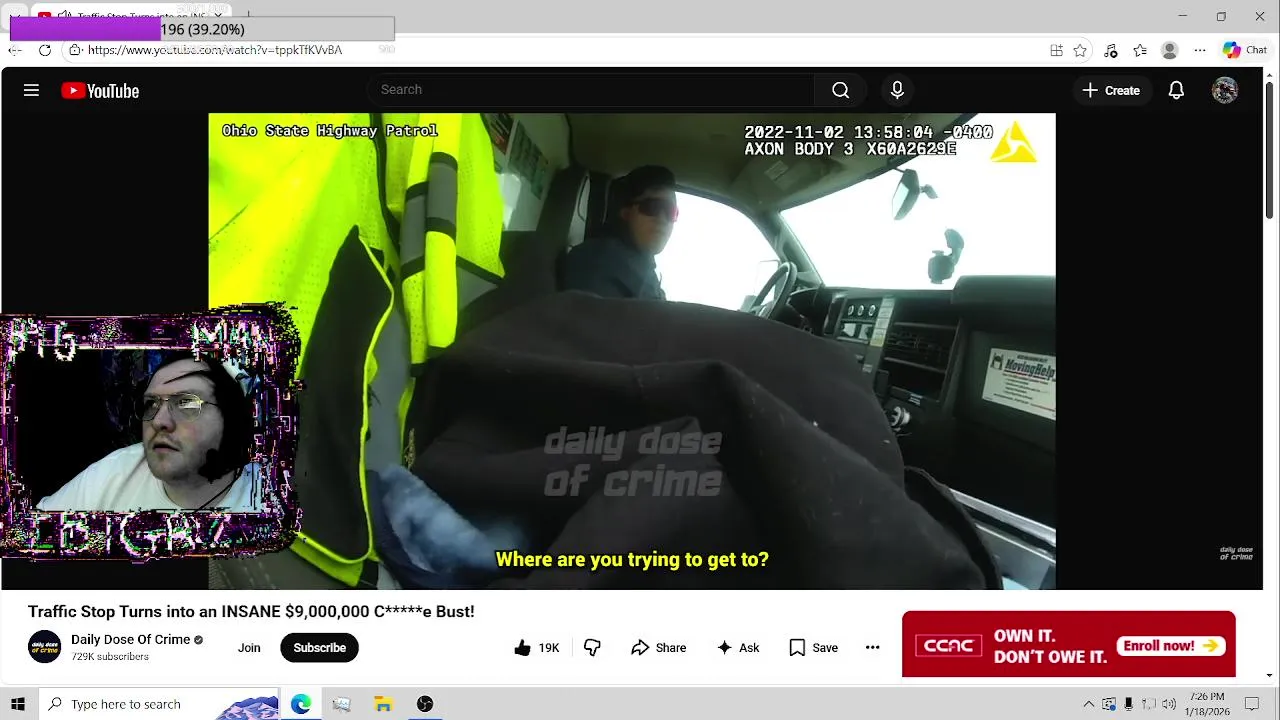Type here to search box in taskbar

tap(160, 704)
